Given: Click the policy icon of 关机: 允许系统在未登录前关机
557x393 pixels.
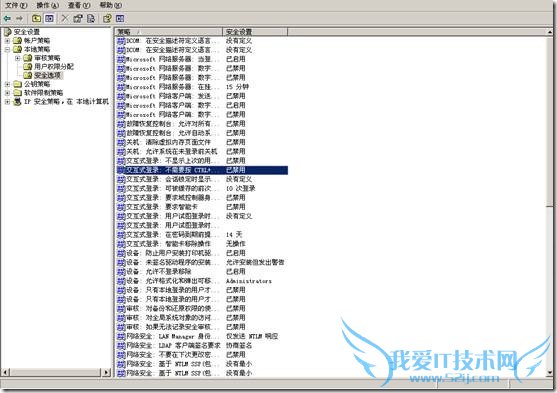Looking at the screenshot, I should coord(121,152).
